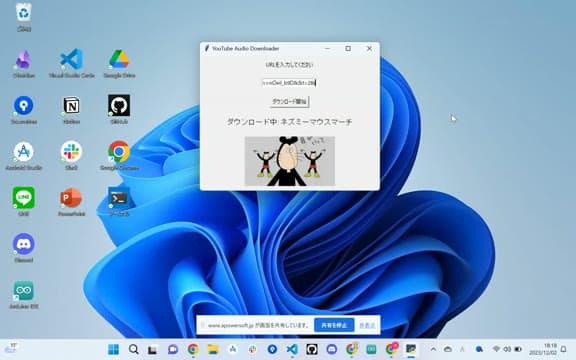Click the 非表示 link on sharing bar
Screen dimensions: 576x360
367,325
